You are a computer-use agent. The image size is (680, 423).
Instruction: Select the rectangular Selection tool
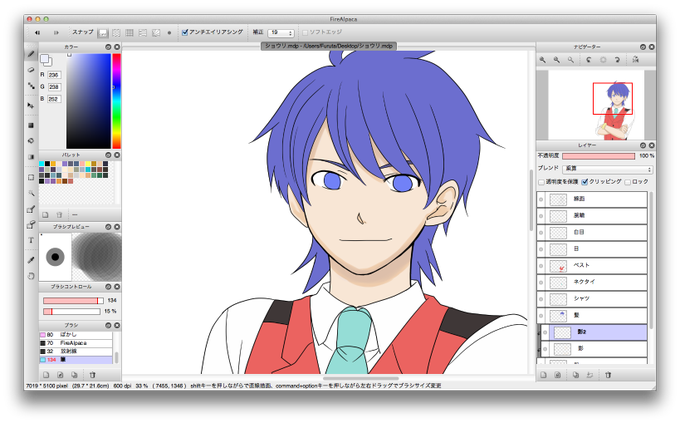[x=31, y=177]
